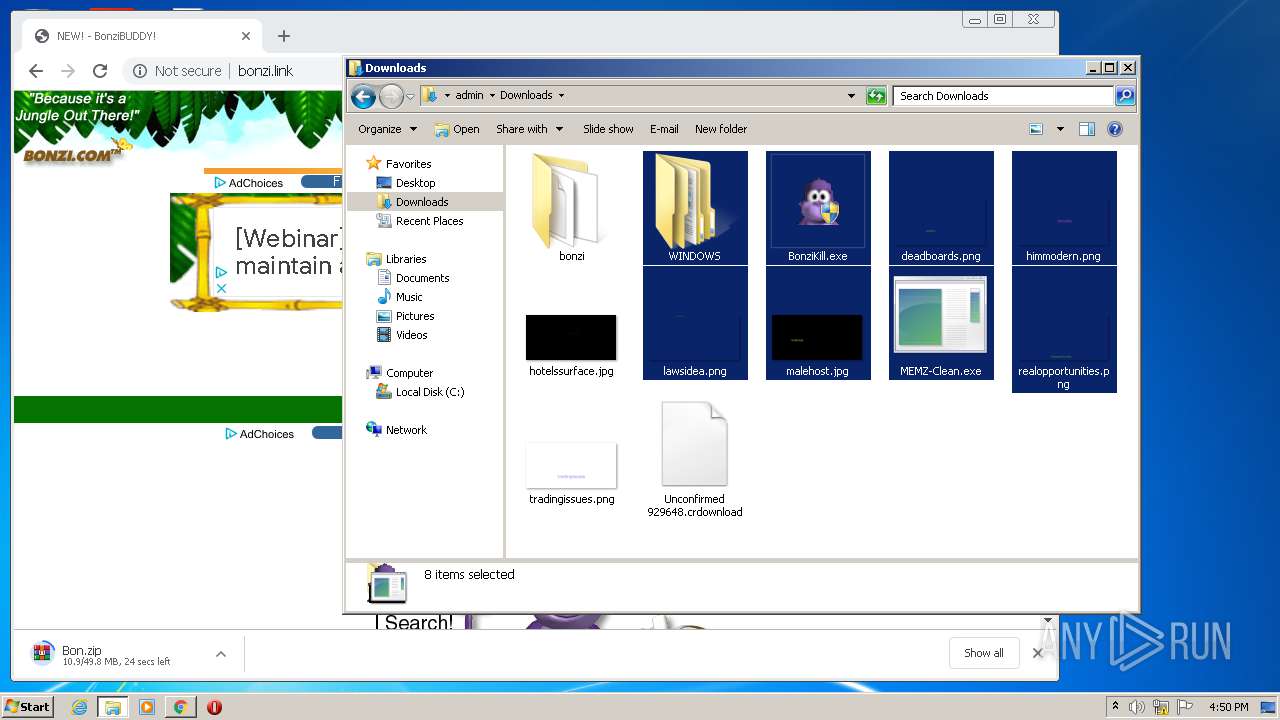This screenshot has height=720, width=1280.
Task: Click the Explorer Back navigation arrow
Action: click(x=363, y=96)
